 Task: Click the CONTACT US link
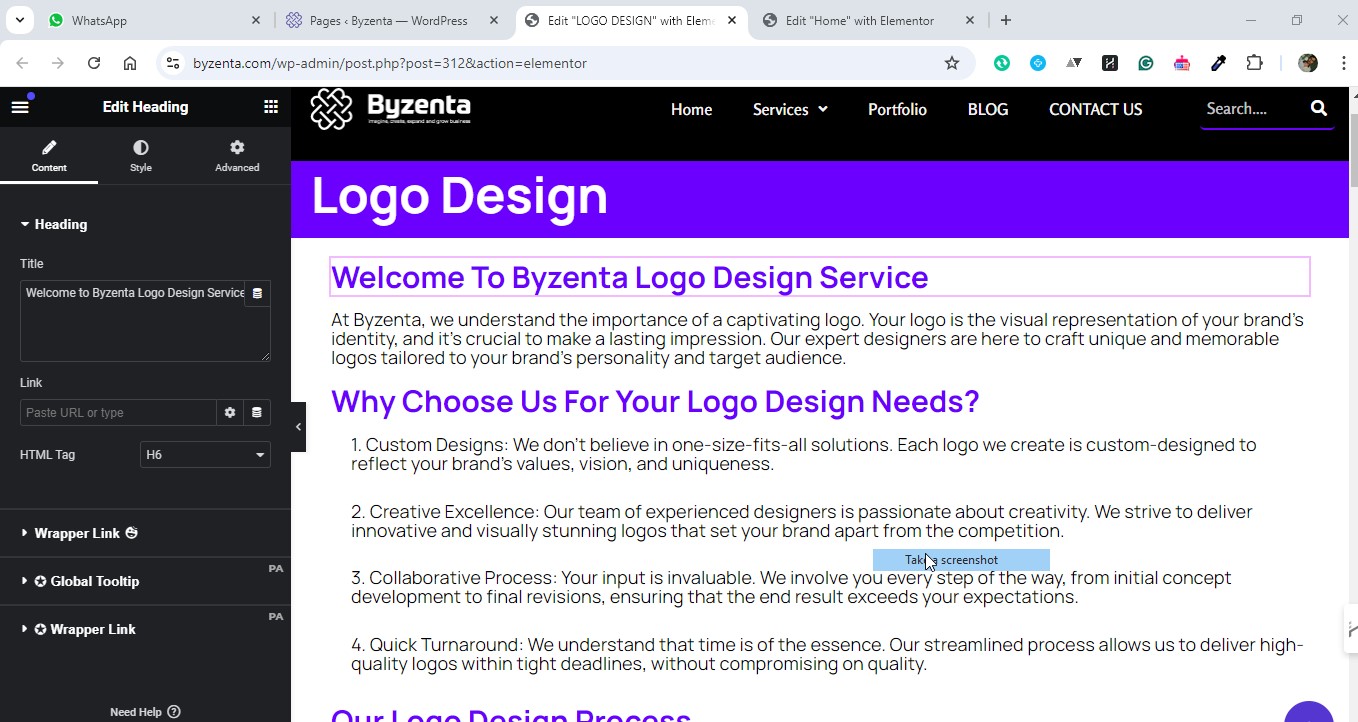click(1095, 109)
